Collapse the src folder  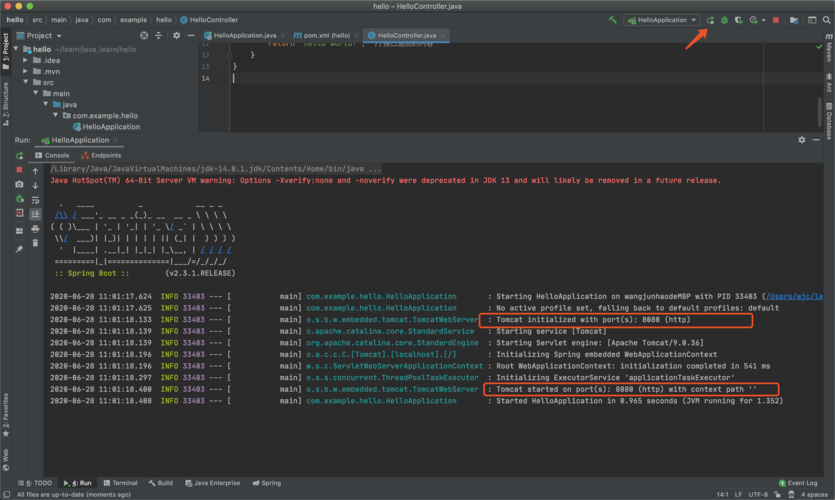click(25, 82)
